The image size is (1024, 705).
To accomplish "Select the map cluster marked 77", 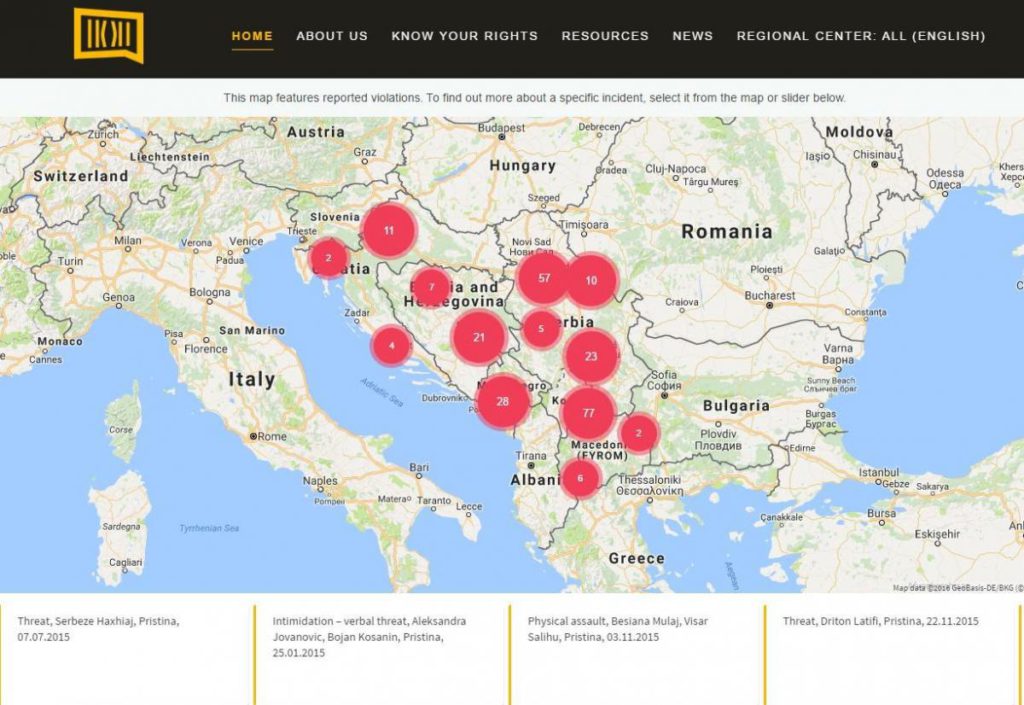I will click(588, 413).
